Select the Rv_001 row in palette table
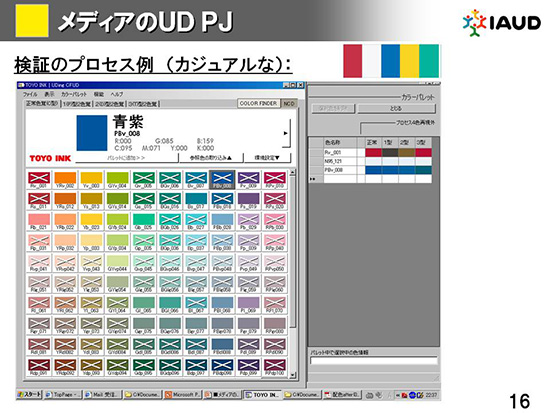 pos(370,153)
